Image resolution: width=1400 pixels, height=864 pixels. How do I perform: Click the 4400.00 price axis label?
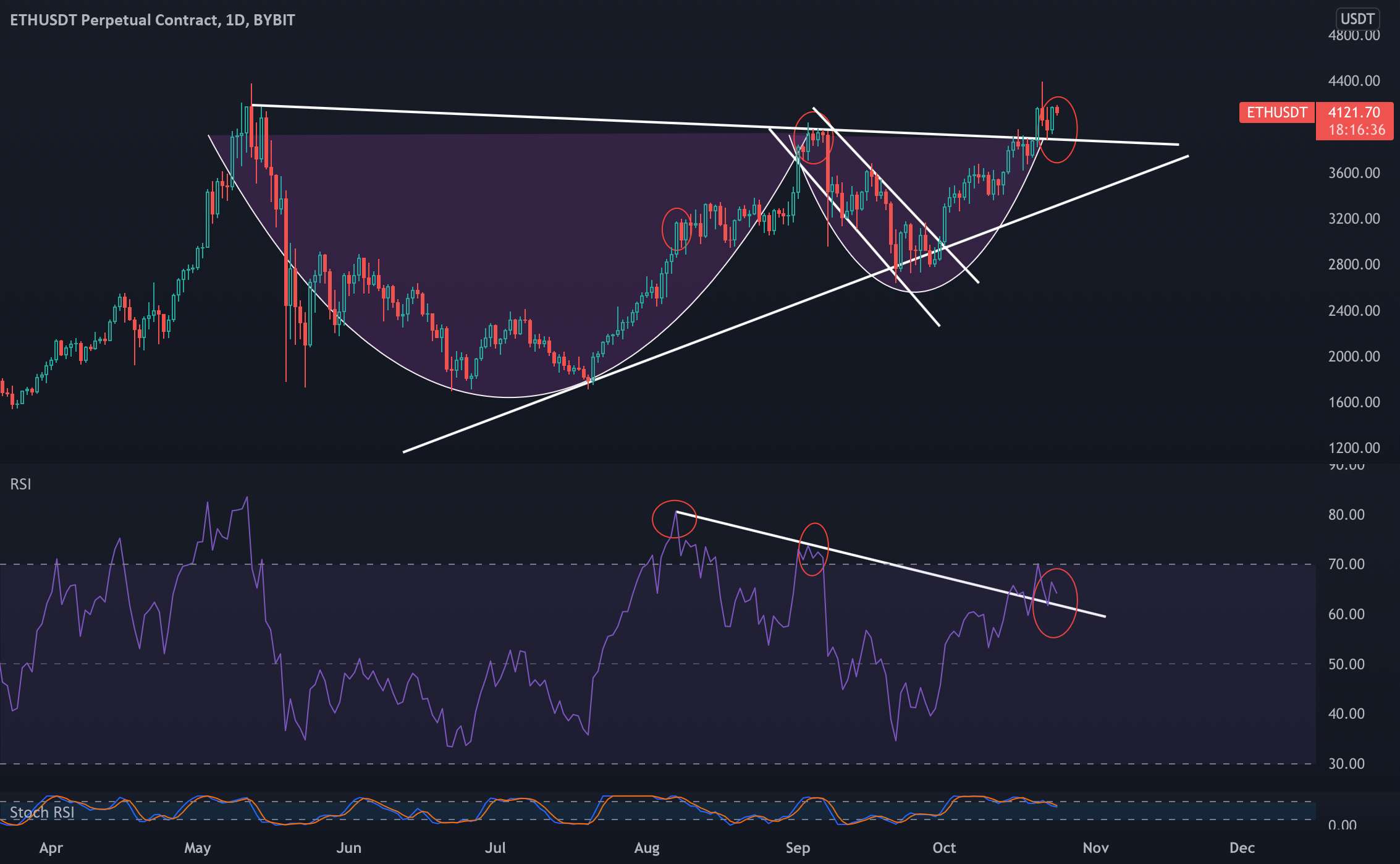(x=1354, y=81)
